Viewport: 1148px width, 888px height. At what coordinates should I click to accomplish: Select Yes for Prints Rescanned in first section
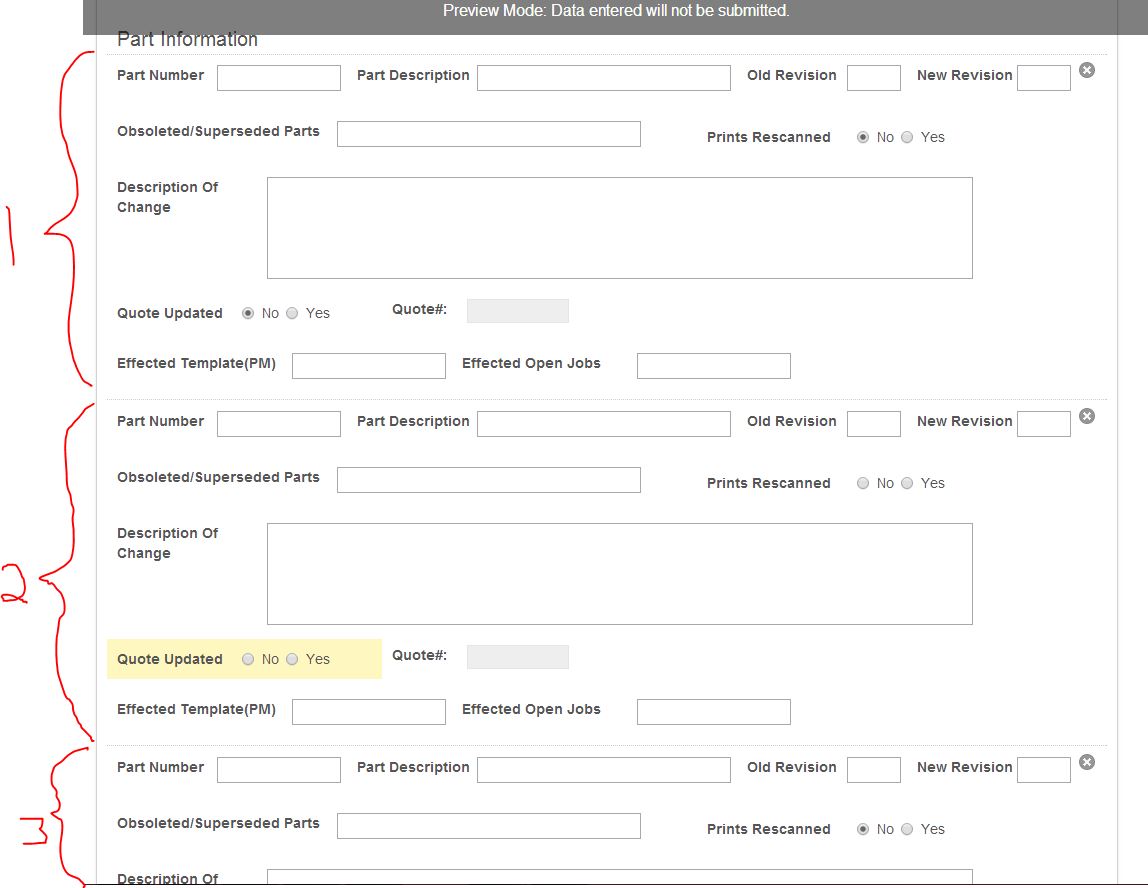(x=907, y=137)
